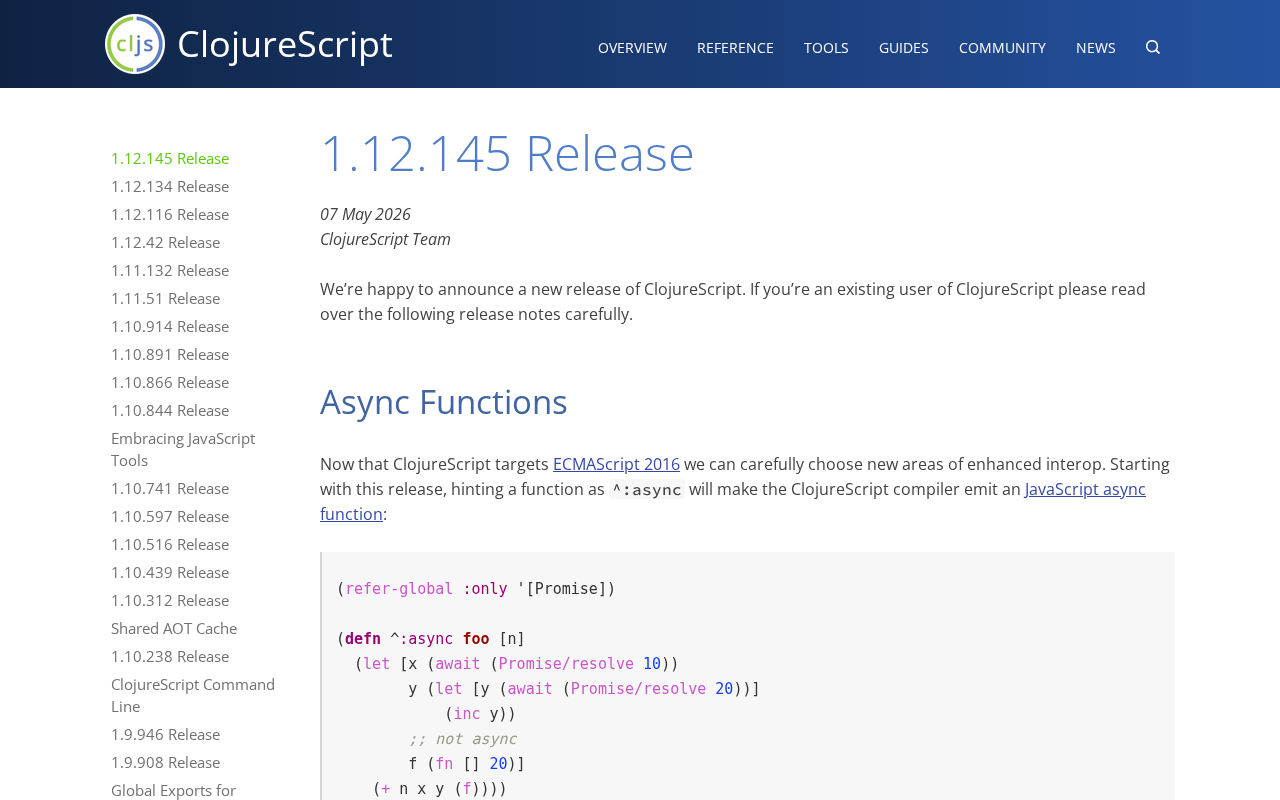
Task: Click the cljs logo icon
Action: pyautogui.click(x=135, y=44)
